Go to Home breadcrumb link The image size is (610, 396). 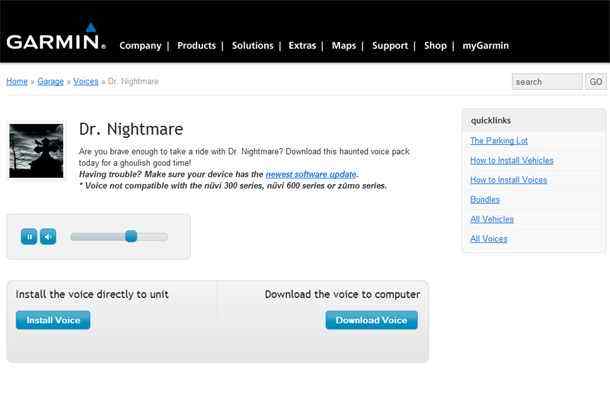point(17,81)
